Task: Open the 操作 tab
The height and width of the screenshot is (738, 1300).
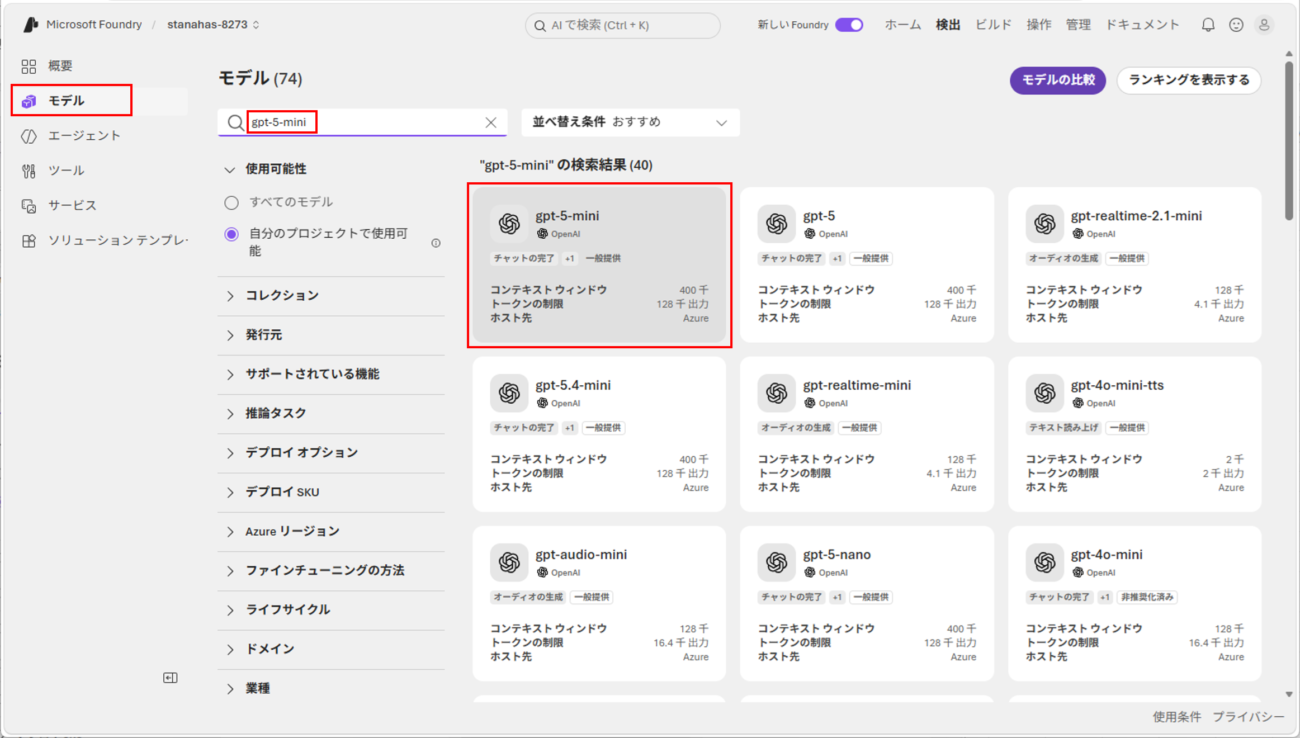Action: point(1039,25)
